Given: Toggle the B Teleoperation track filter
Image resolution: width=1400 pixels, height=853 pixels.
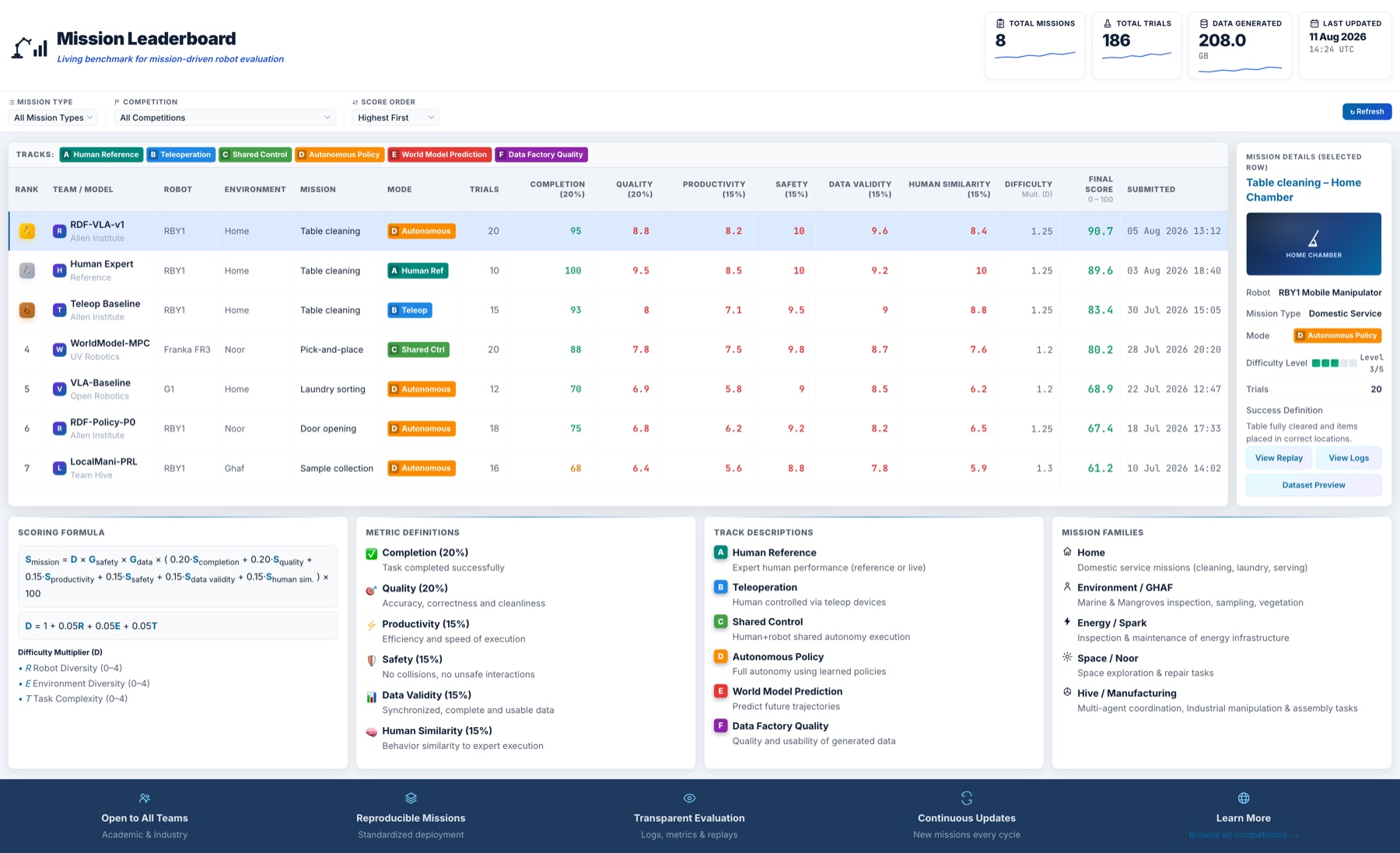Looking at the screenshot, I should (181, 155).
